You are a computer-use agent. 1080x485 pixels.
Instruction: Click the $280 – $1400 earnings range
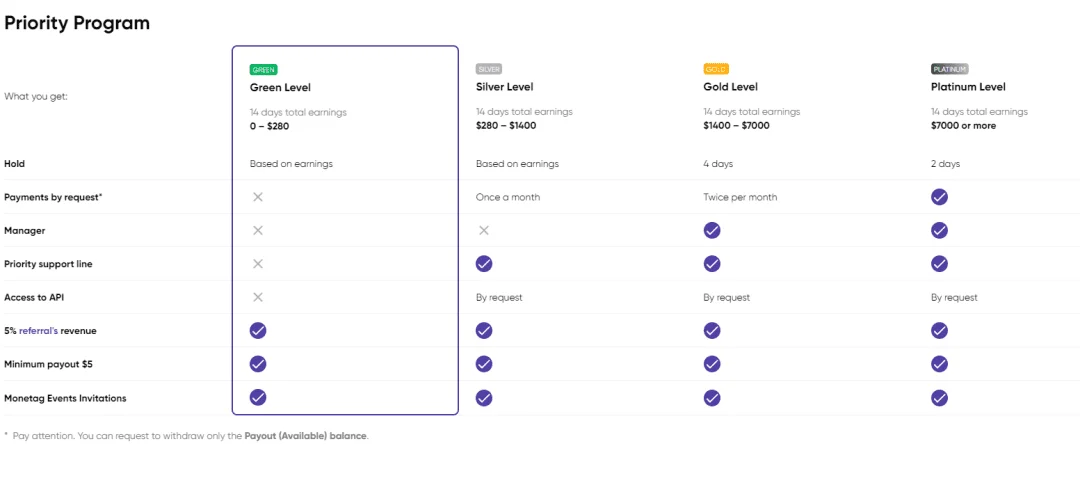tap(506, 126)
